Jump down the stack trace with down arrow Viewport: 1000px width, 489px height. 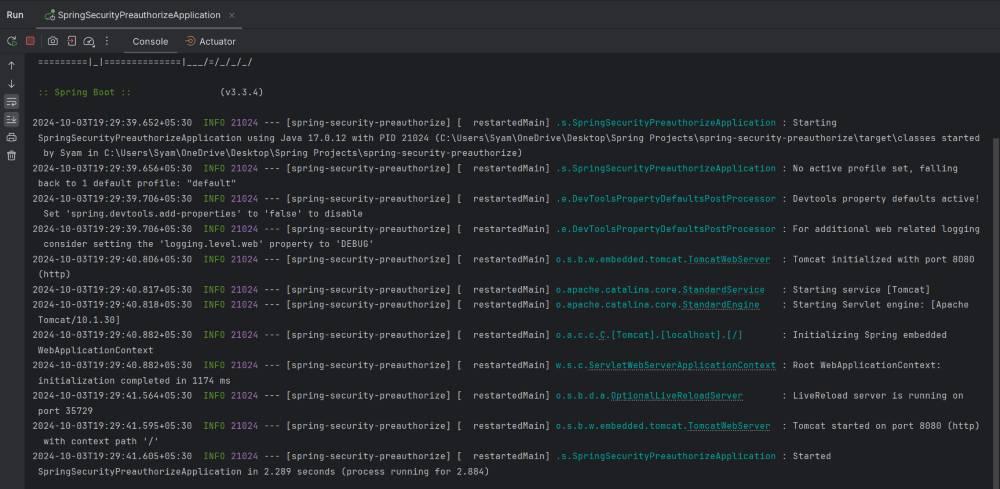tap(11, 84)
